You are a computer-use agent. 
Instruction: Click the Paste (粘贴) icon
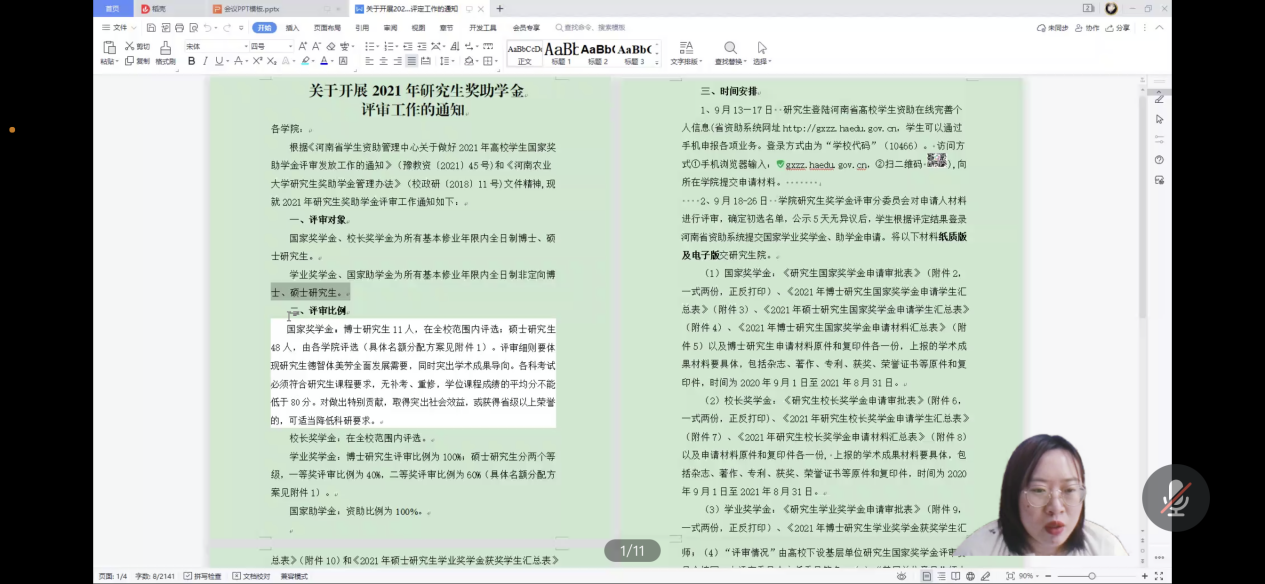[108, 48]
